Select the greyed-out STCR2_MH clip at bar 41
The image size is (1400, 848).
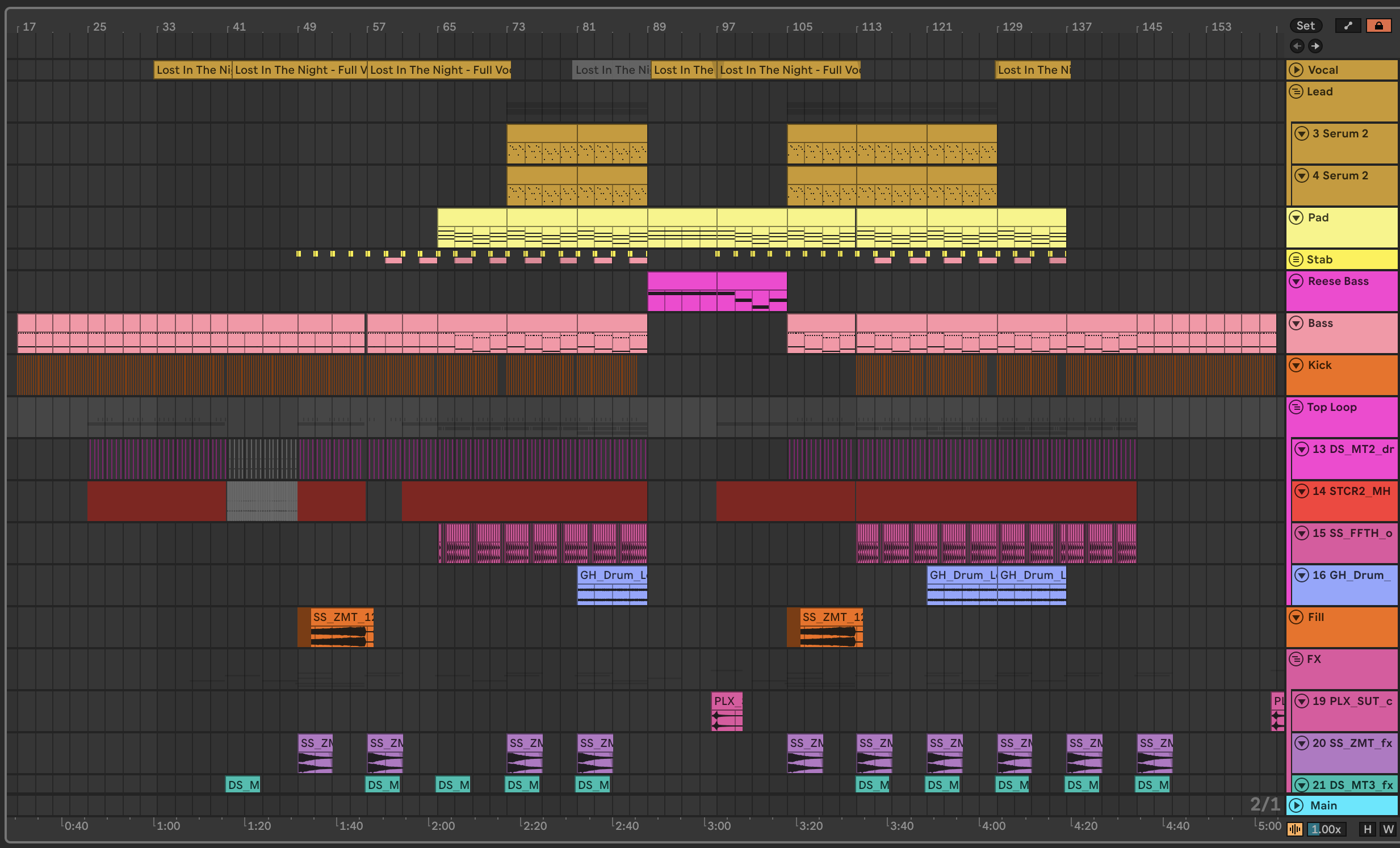[262, 501]
